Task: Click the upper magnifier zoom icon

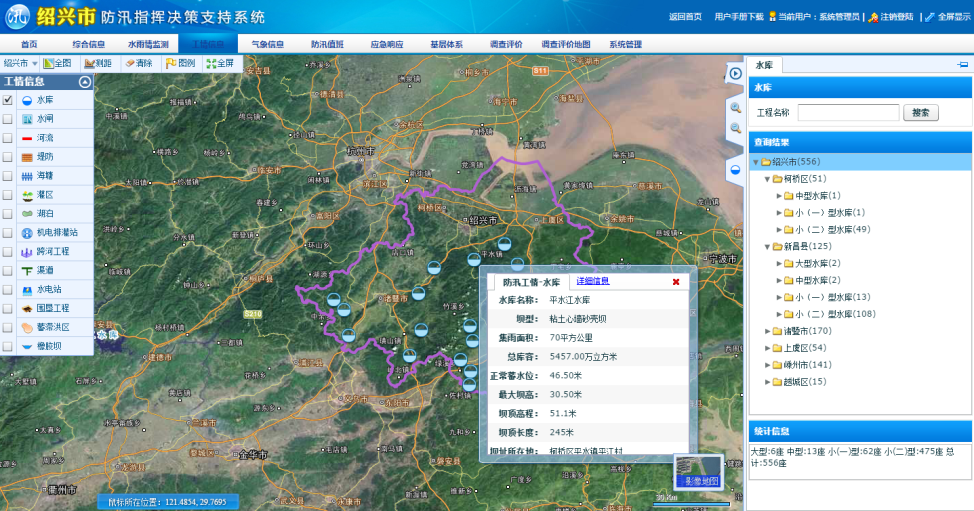Action: (735, 107)
